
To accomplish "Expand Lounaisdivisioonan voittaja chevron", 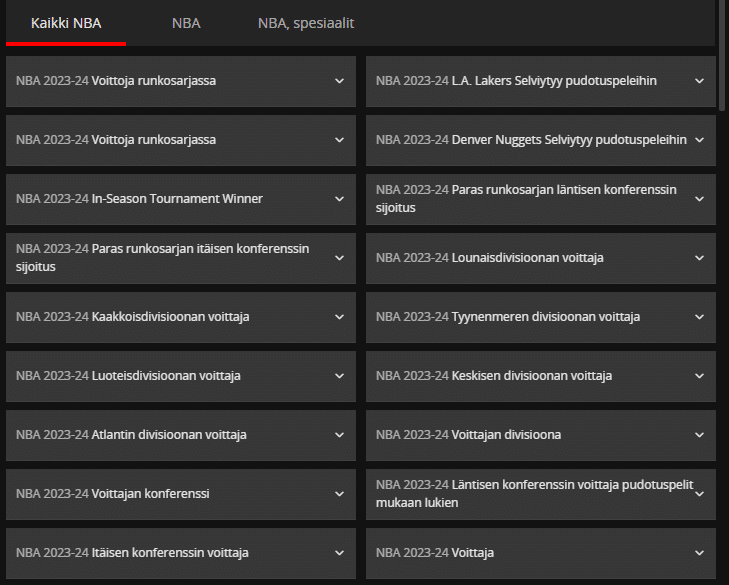I will coord(699,258).
